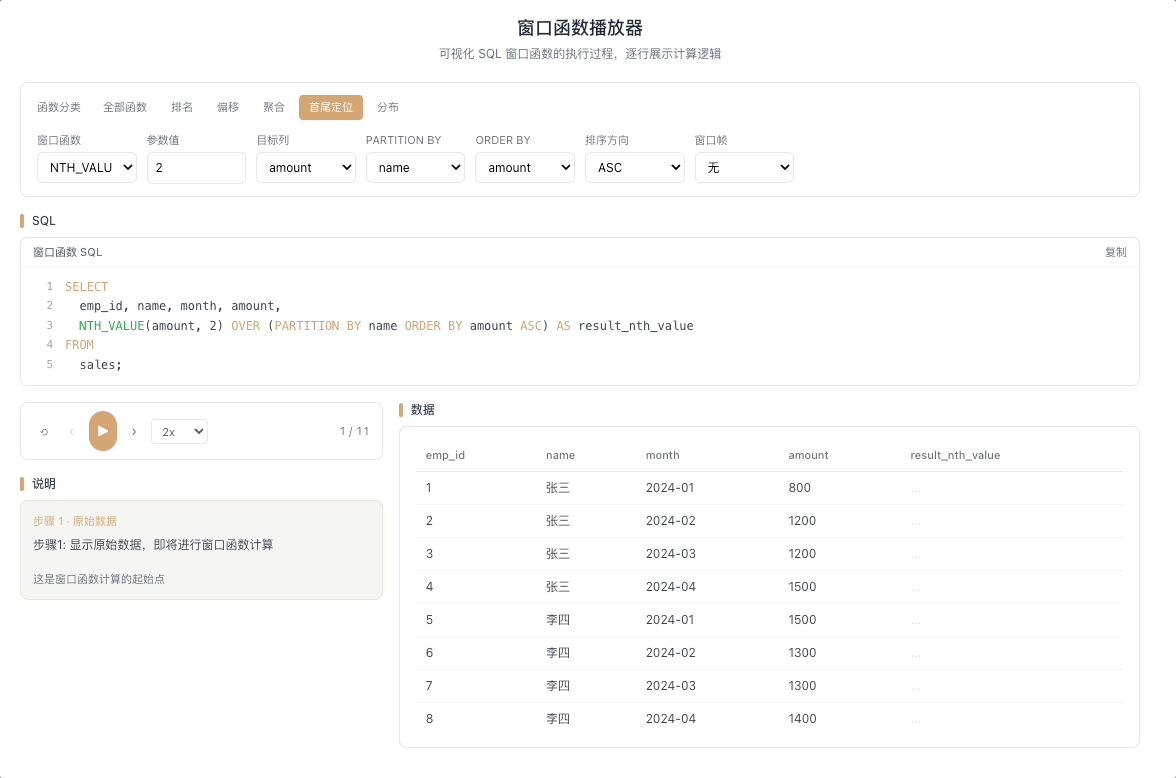Click the parameter value input field
The height and width of the screenshot is (778, 1176).
click(196, 167)
